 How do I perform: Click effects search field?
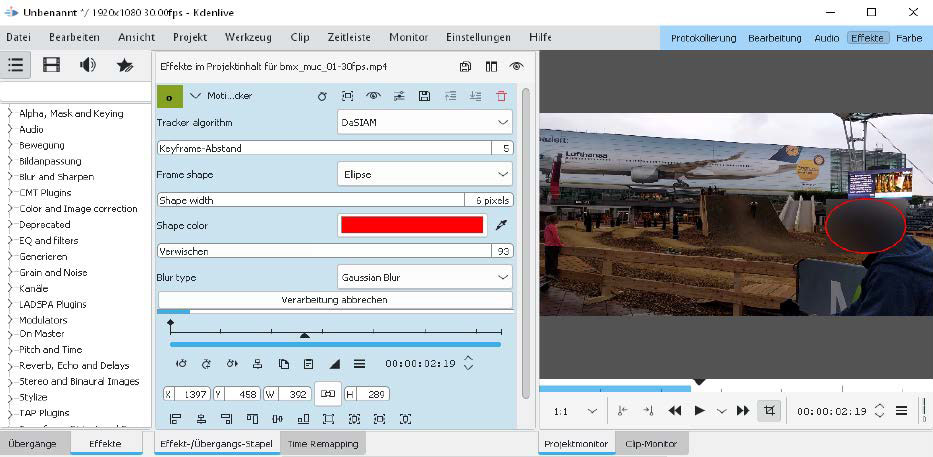coord(76,92)
